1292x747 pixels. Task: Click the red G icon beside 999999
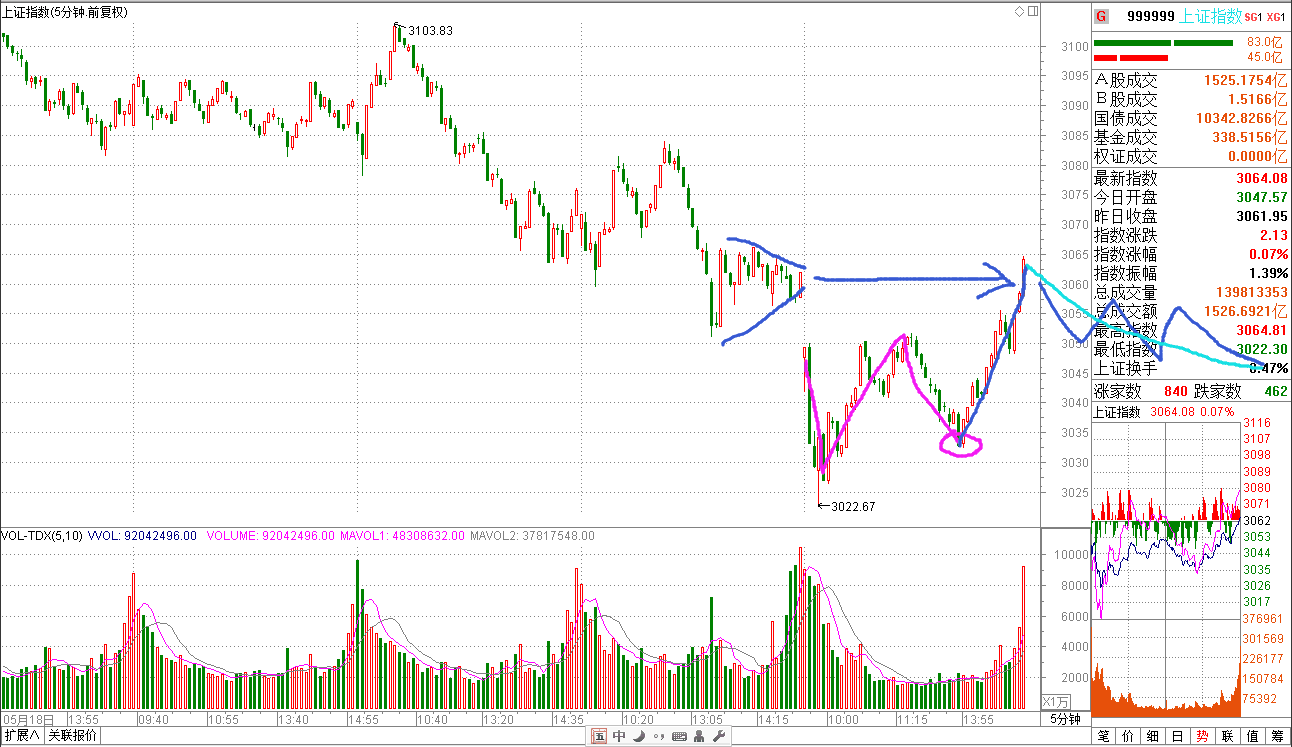[1101, 16]
